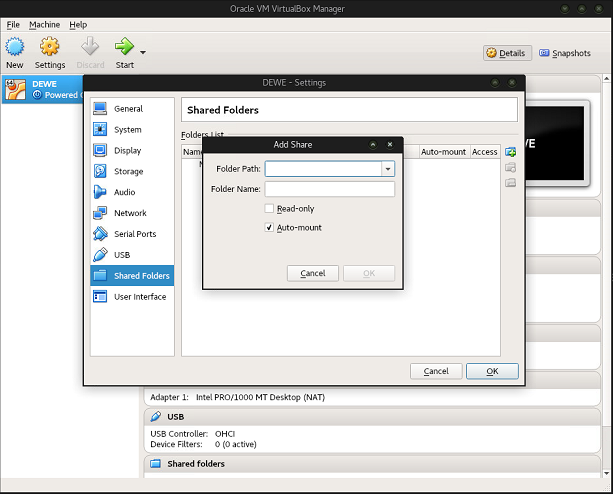Screen dimensions: 613x494
Task: Open the System settings category
Action: [132, 129]
